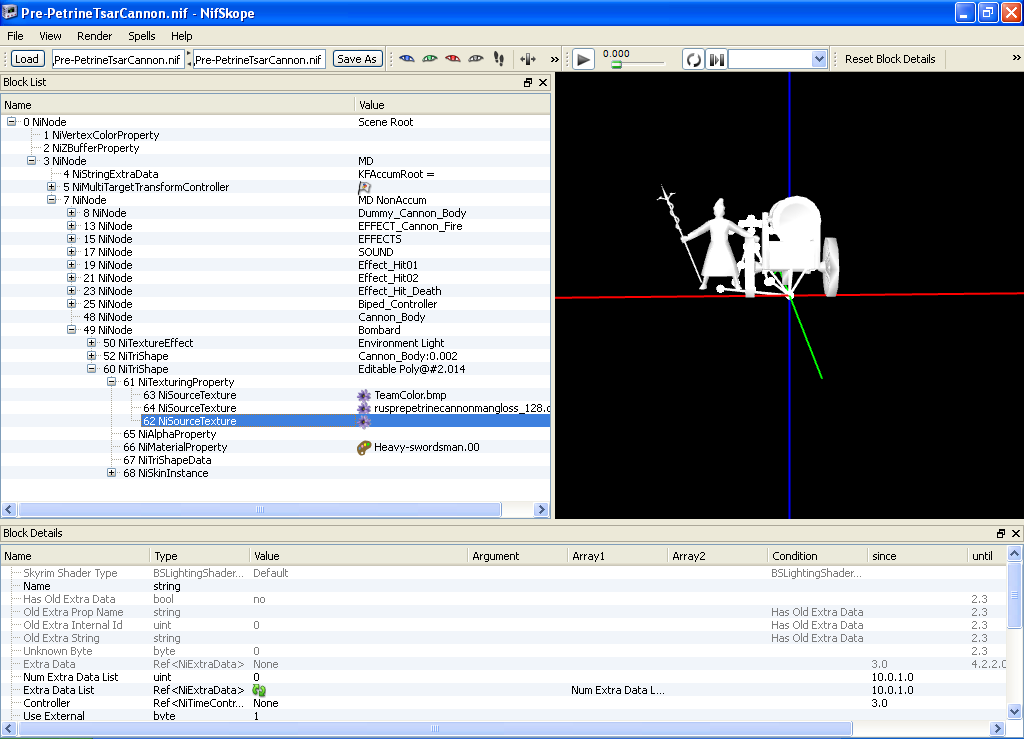
Task: Open the animation sequence dropdown
Action: [819, 59]
